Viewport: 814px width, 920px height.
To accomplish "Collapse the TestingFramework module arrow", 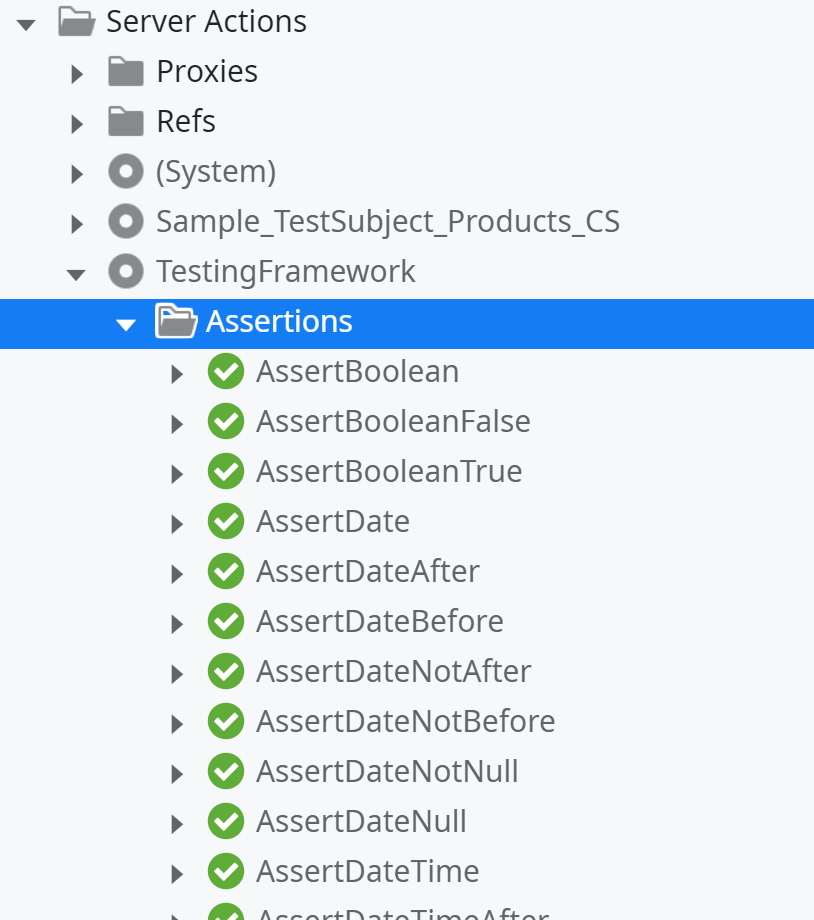I will click(x=76, y=273).
